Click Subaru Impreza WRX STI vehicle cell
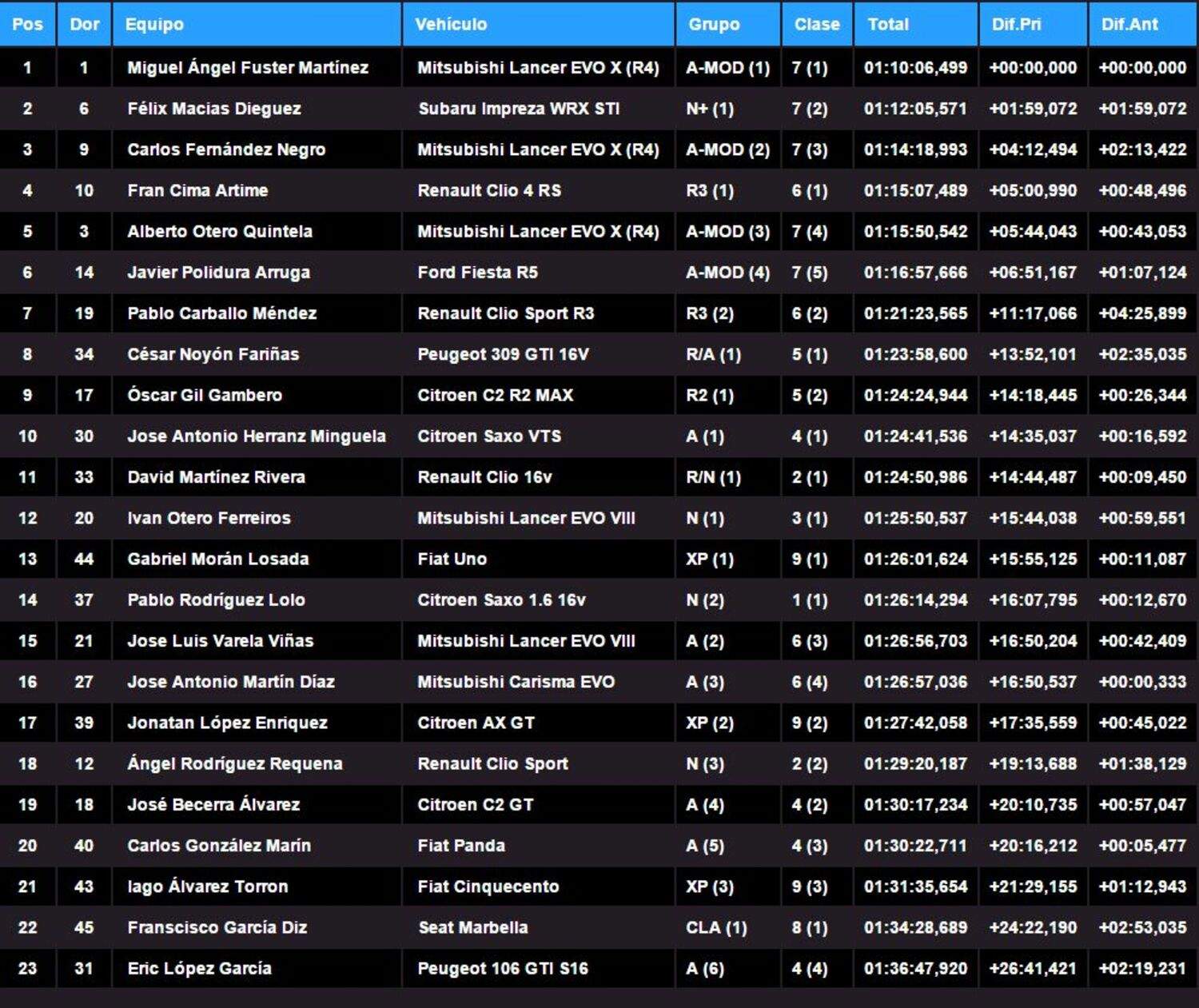Screen dimensions: 1199x1008 [x=519, y=109]
